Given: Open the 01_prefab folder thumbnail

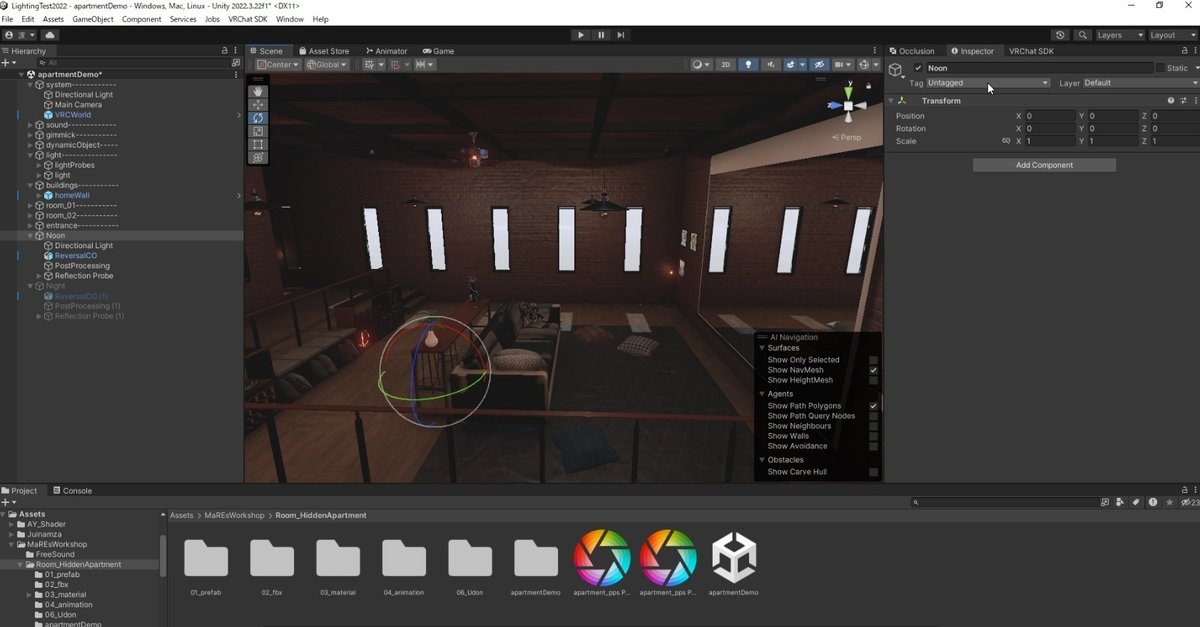Looking at the screenshot, I should [x=206, y=558].
